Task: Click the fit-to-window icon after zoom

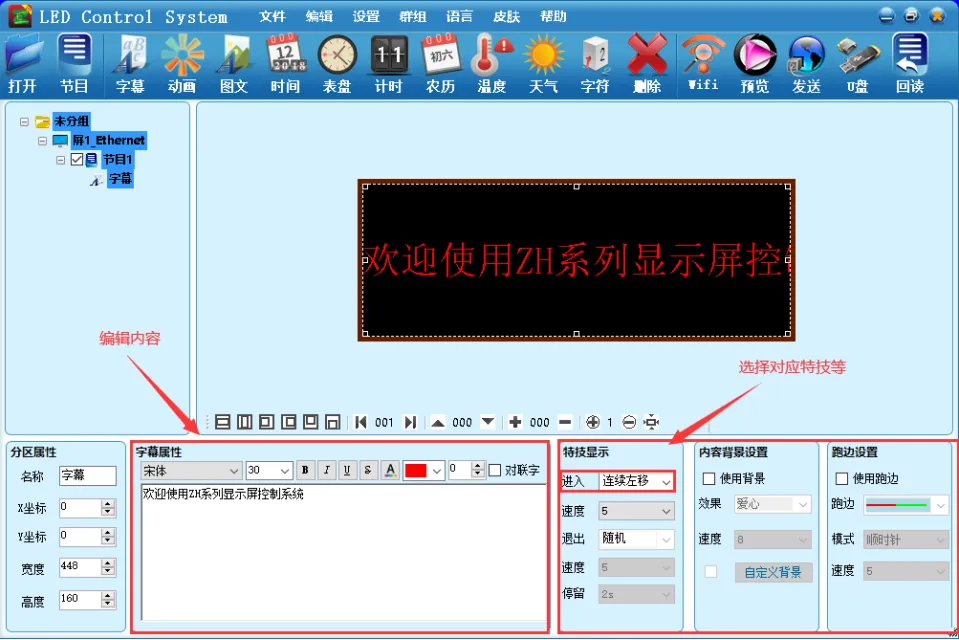Action: [652, 422]
